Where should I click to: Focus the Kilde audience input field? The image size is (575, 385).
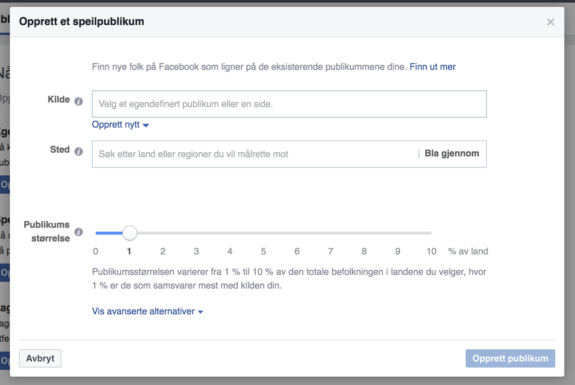pyautogui.click(x=289, y=104)
